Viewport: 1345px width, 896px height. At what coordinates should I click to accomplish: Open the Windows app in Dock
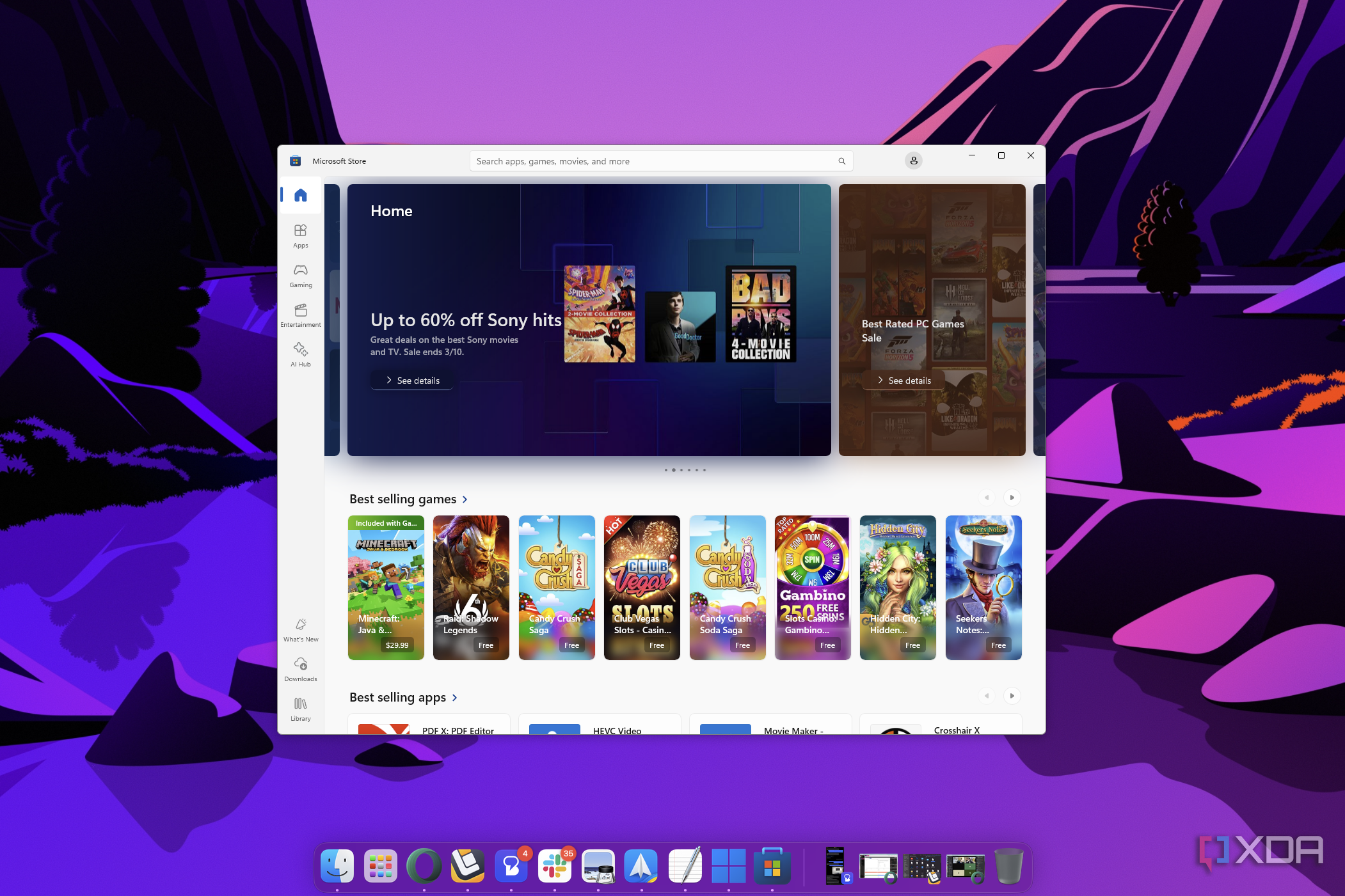[729, 866]
